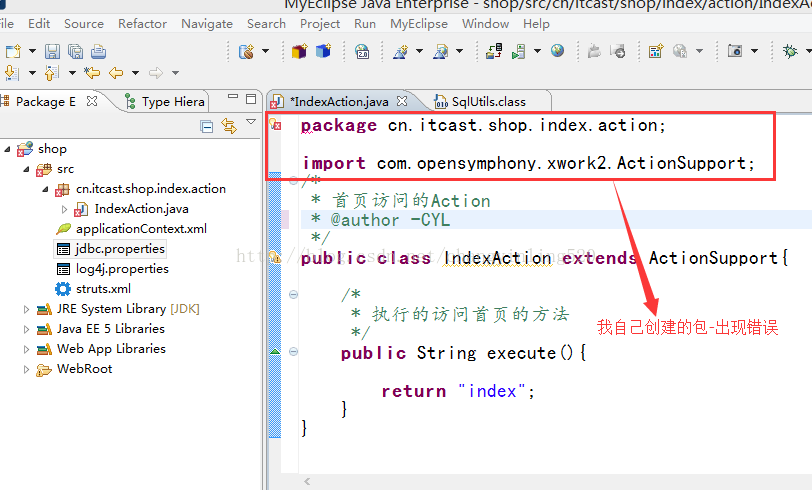Expand the Java EE 5 Libraries node
Image resolution: width=812 pixels, height=490 pixels.
(x=26, y=329)
